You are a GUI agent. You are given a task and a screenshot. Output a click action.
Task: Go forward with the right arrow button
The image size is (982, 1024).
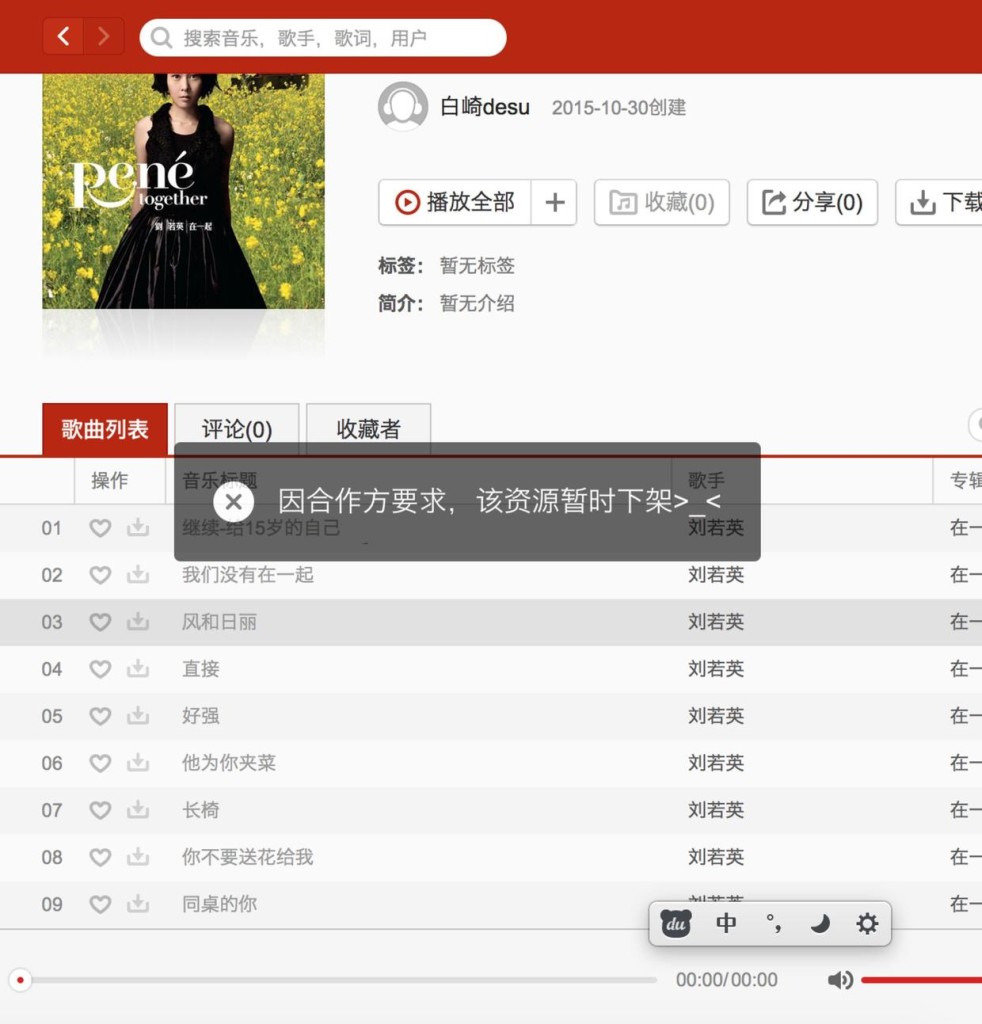[103, 36]
